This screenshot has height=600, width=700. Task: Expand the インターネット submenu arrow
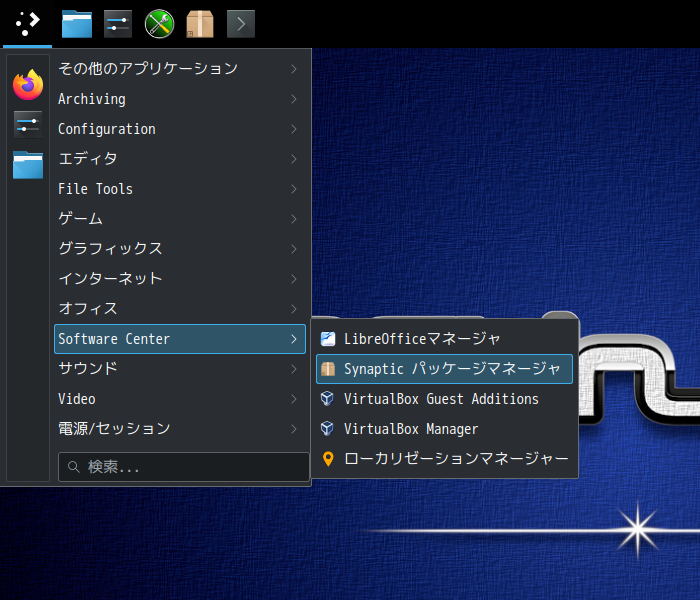(x=294, y=279)
